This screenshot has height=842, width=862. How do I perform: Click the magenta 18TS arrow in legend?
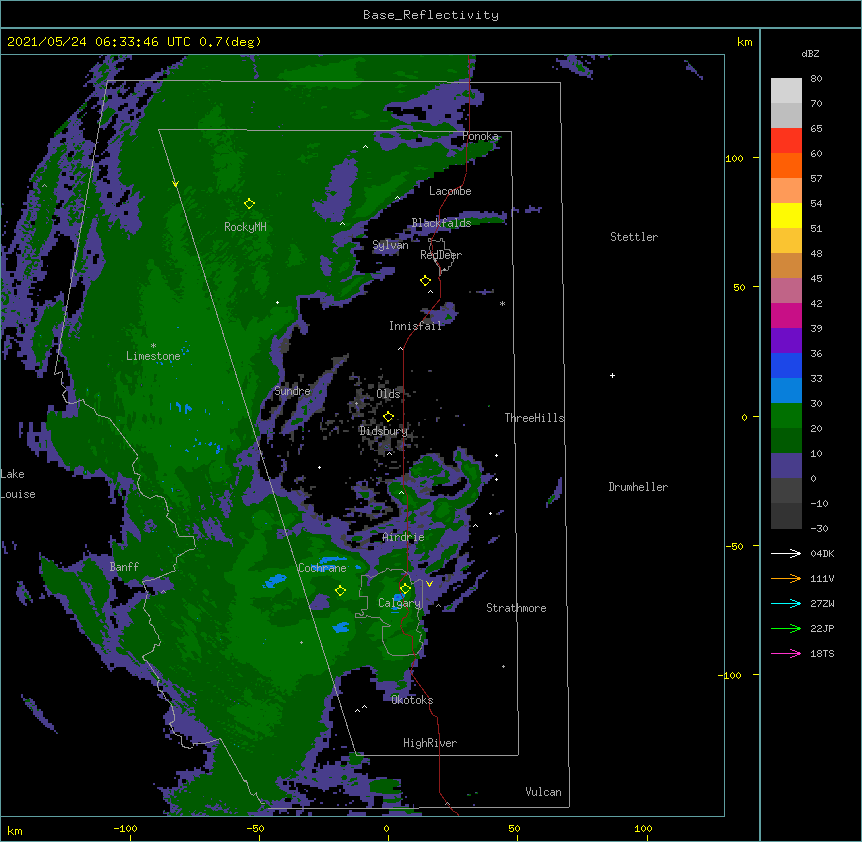tap(786, 653)
